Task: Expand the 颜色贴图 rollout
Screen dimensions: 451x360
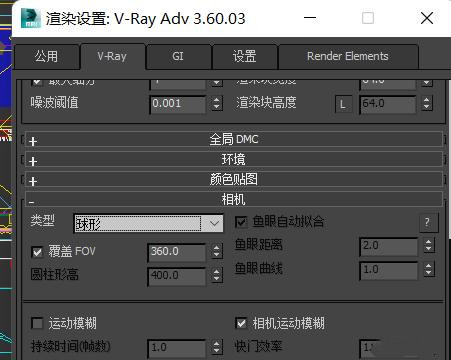Action: click(234, 180)
